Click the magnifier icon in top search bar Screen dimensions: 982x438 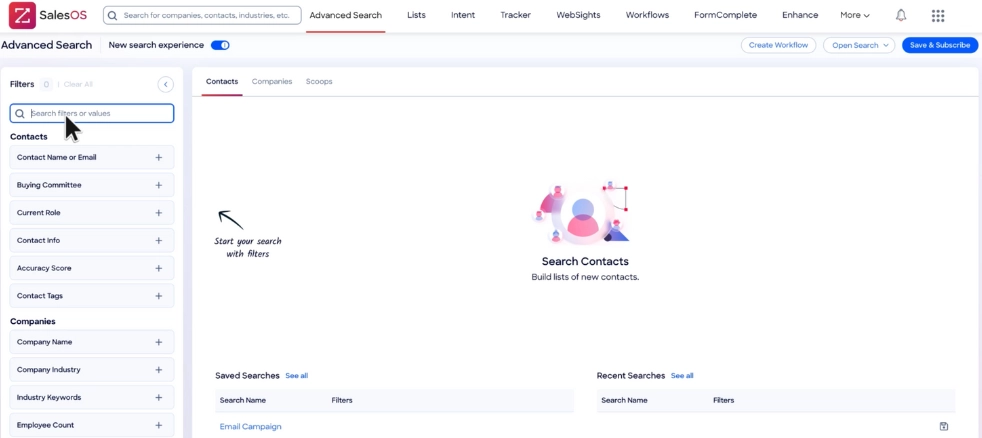pyautogui.click(x=113, y=16)
